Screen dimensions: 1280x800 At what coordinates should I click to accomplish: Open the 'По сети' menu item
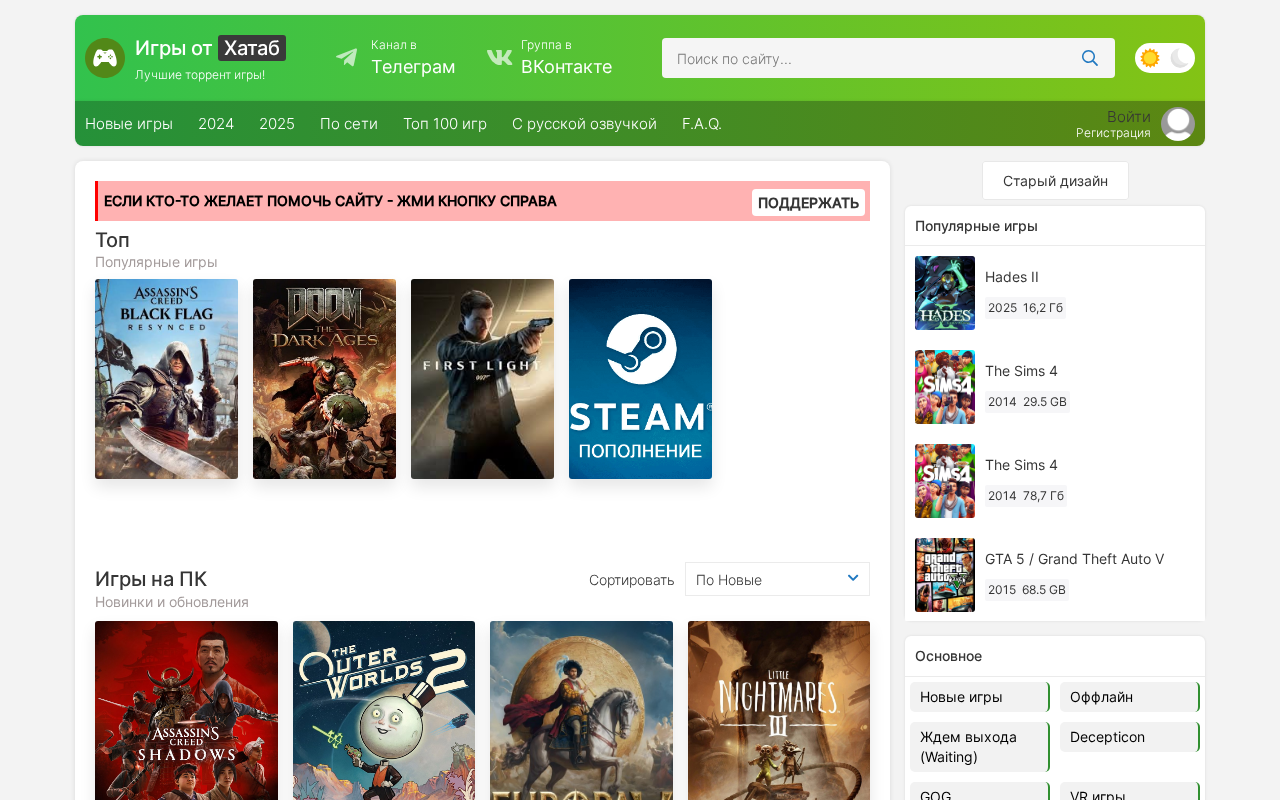pyautogui.click(x=349, y=124)
